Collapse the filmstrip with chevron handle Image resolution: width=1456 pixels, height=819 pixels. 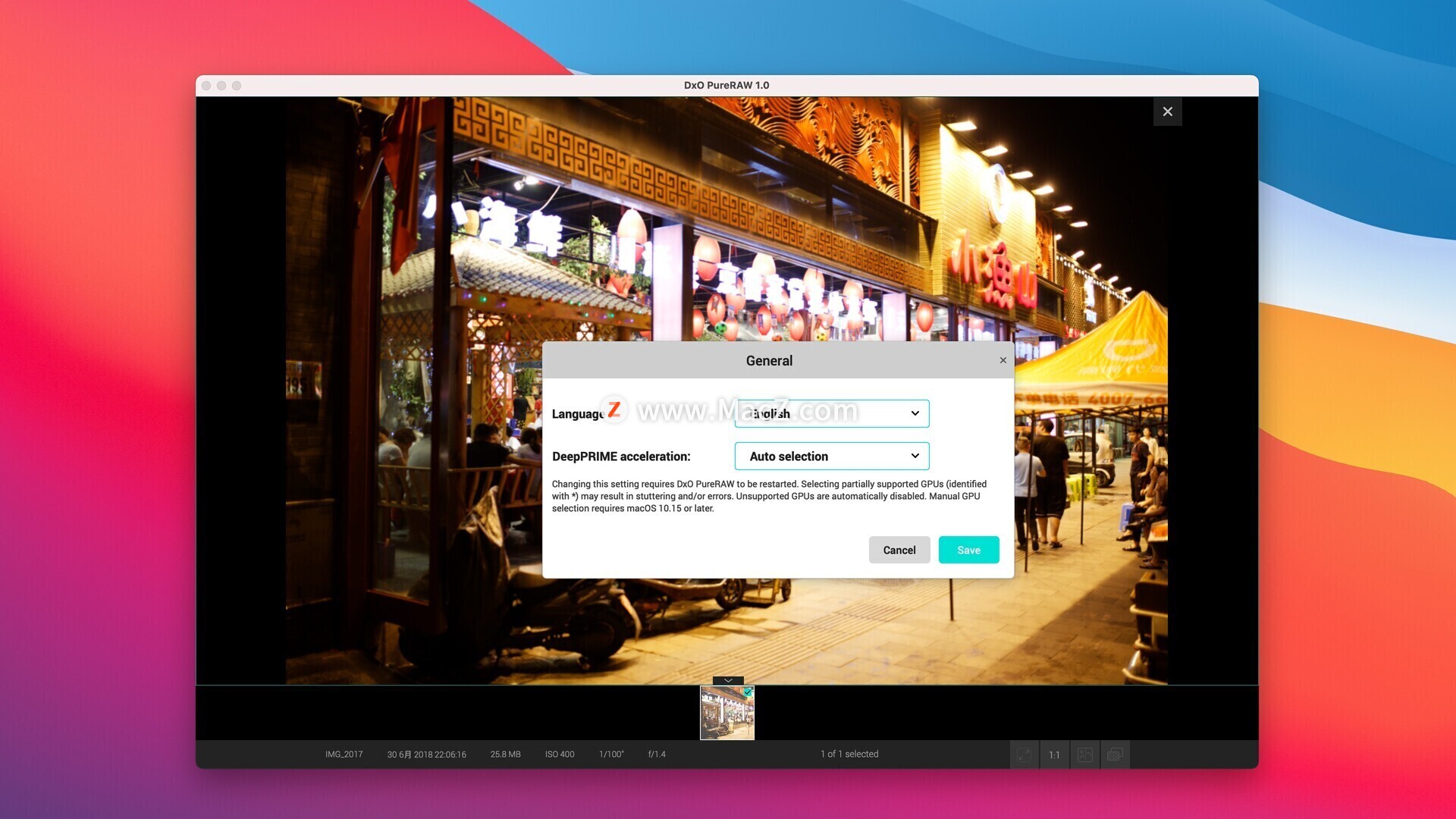(728, 680)
